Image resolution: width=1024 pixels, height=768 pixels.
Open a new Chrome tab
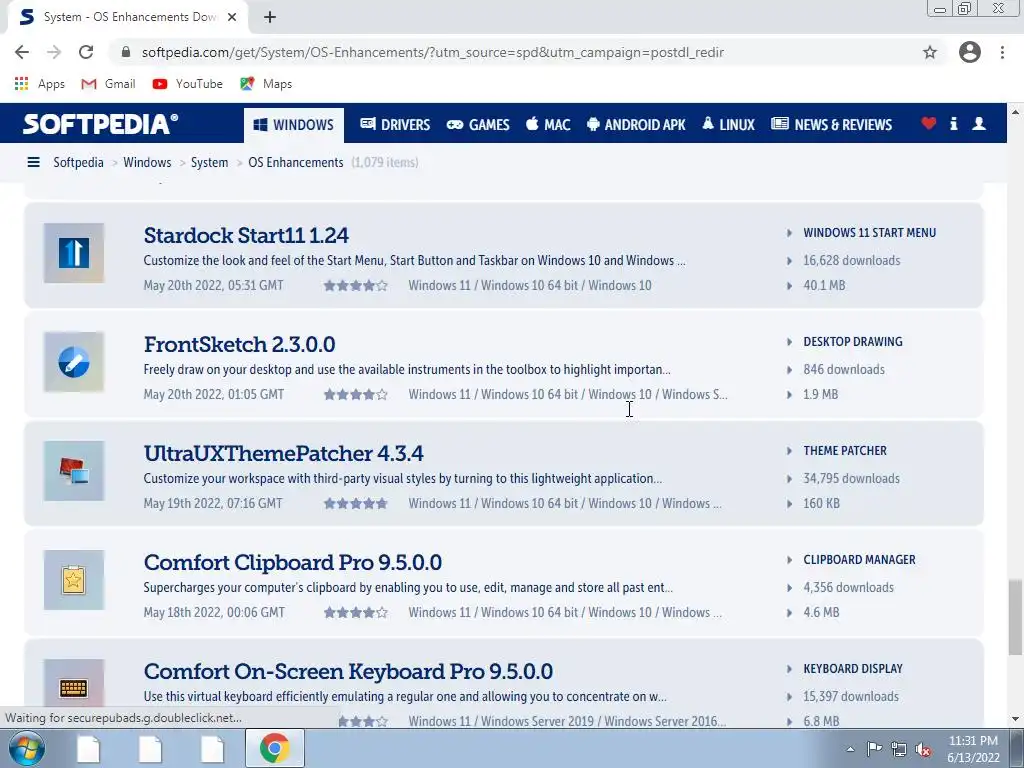point(270,17)
